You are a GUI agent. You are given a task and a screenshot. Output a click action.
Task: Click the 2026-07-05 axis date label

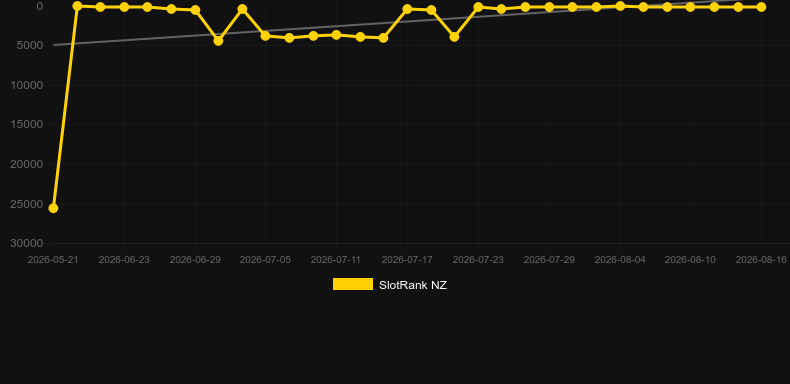(265, 260)
